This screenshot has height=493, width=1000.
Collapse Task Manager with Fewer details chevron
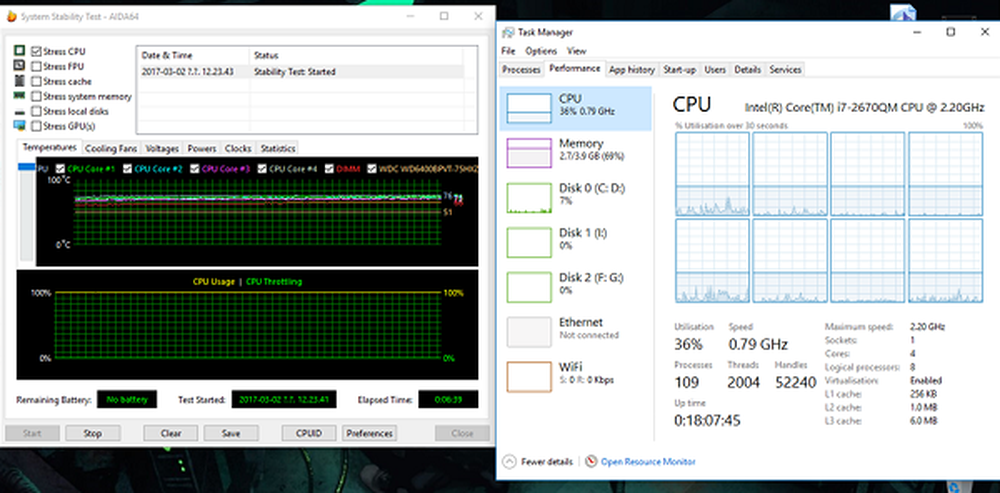(509, 461)
